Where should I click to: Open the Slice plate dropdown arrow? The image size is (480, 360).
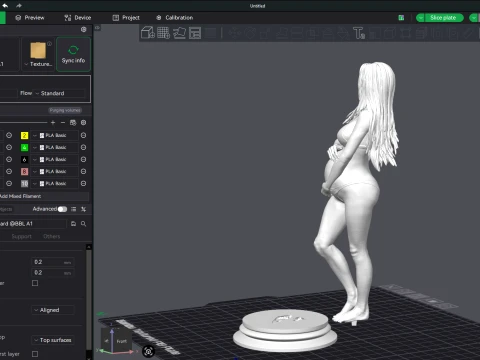420,18
